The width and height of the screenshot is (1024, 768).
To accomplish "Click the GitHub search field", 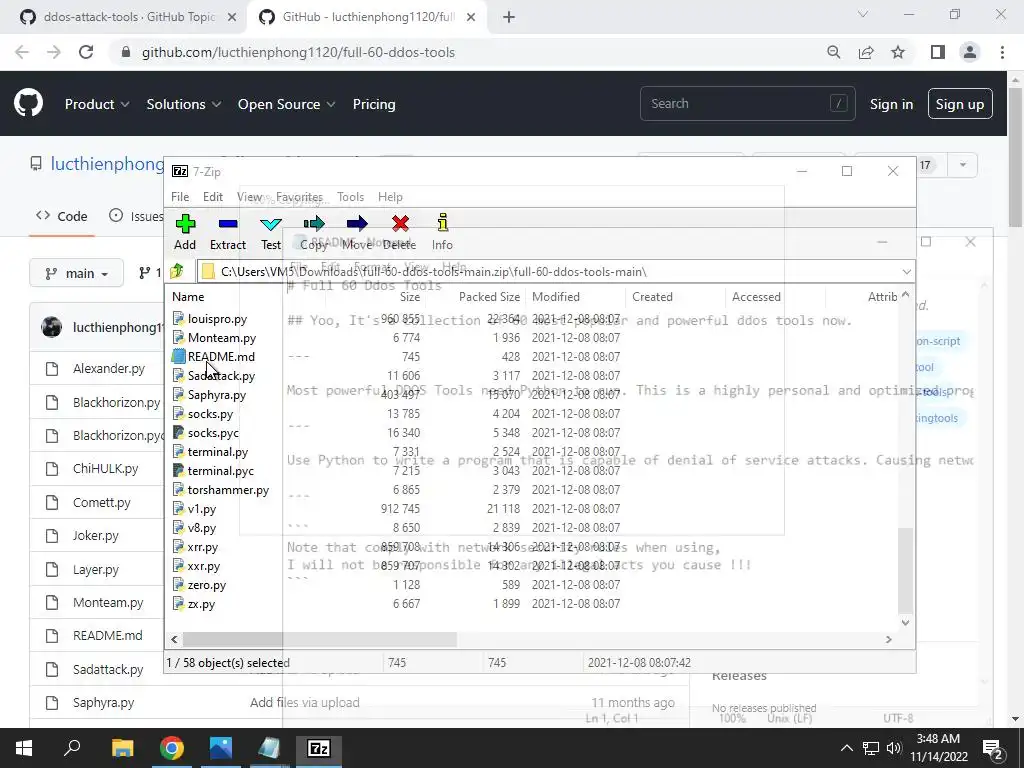I will point(748,103).
